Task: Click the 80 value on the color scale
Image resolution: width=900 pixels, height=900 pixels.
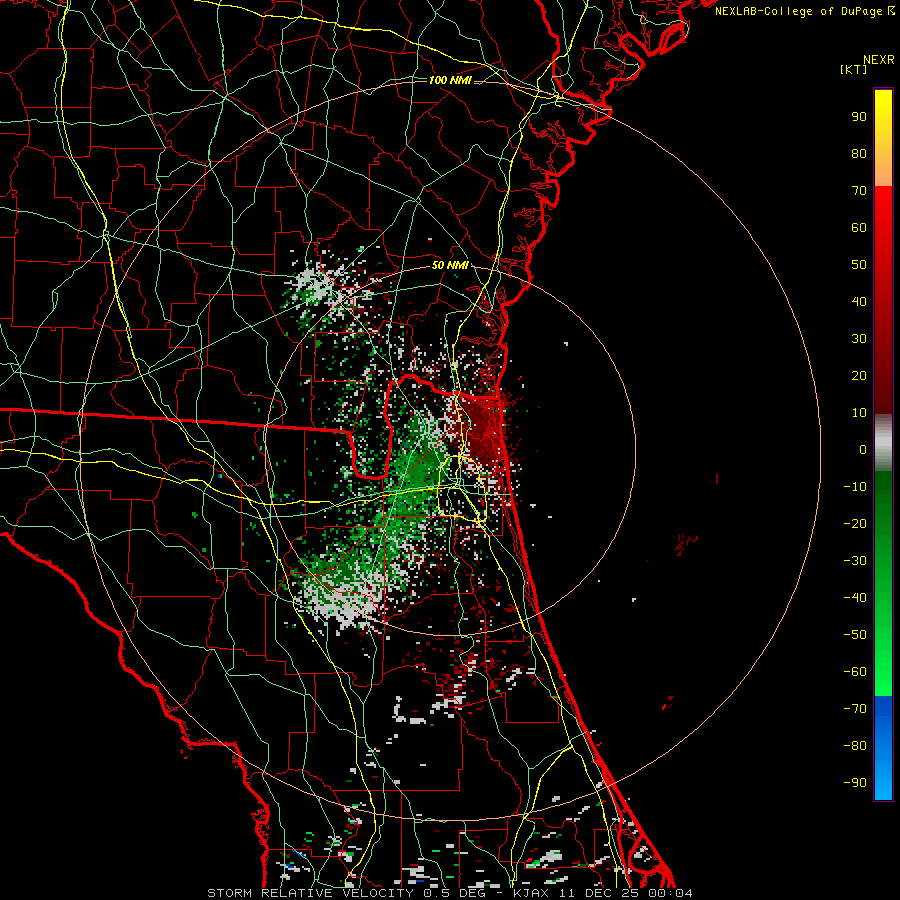Action: (x=859, y=154)
